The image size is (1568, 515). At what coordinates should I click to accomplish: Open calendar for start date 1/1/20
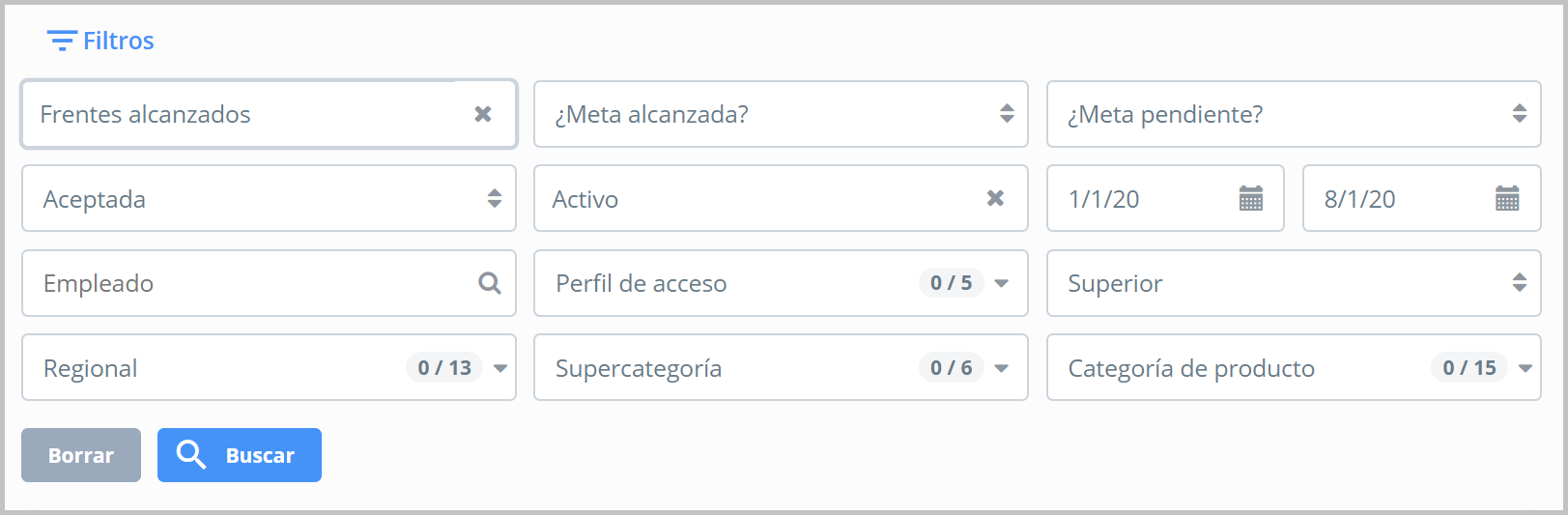(x=1251, y=199)
